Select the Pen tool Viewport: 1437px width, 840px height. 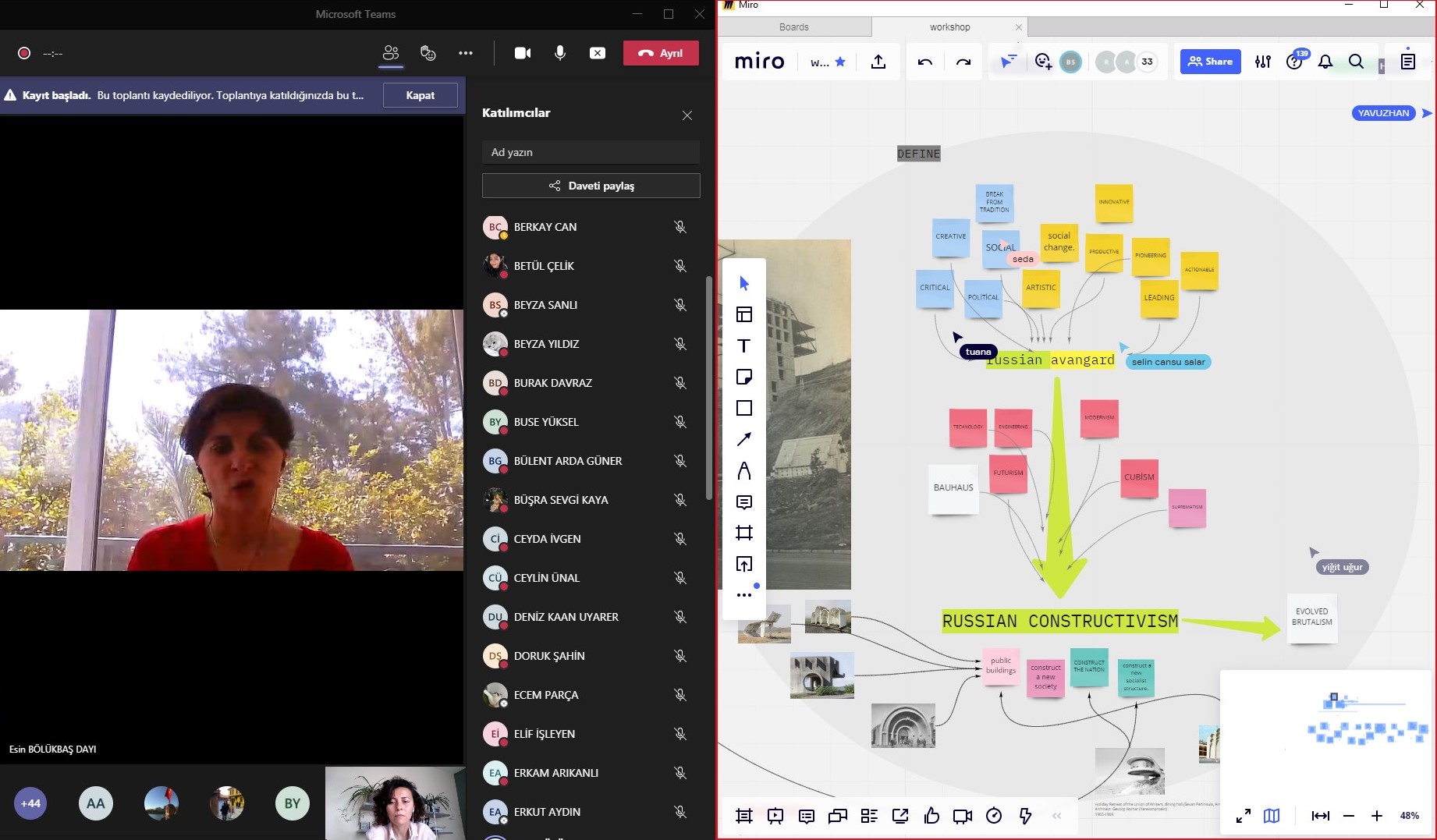pyautogui.click(x=744, y=470)
